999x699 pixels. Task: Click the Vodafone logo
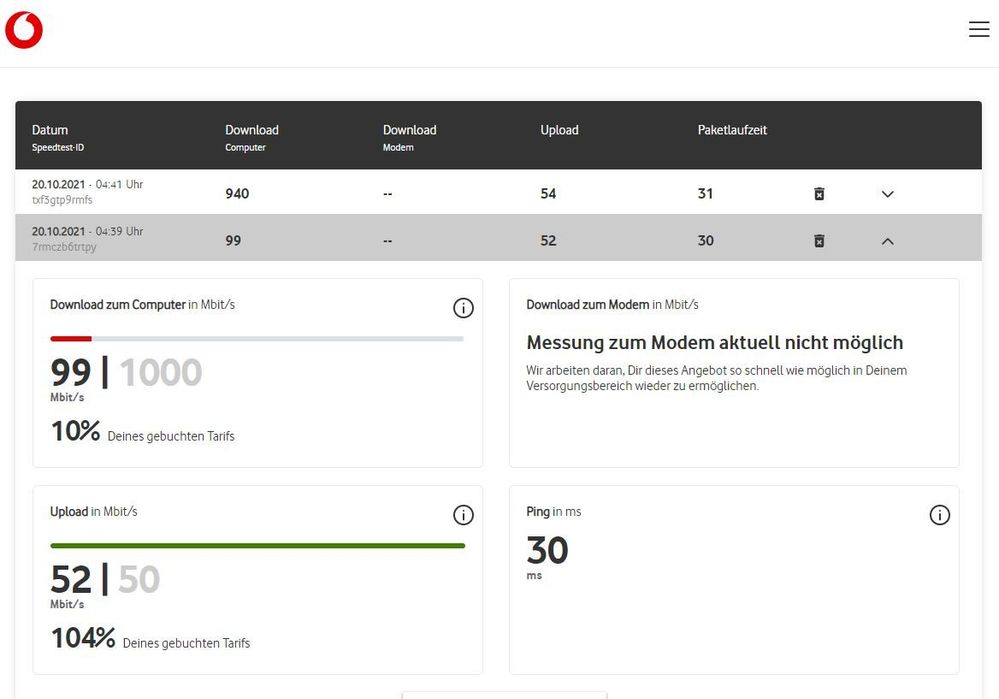point(24,29)
